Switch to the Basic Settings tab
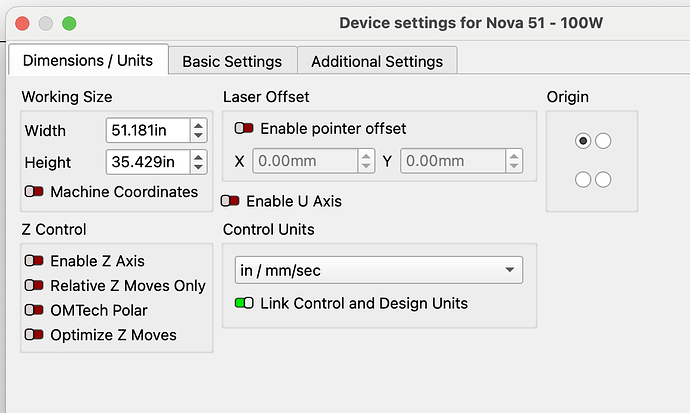This screenshot has width=690, height=413. tap(232, 61)
